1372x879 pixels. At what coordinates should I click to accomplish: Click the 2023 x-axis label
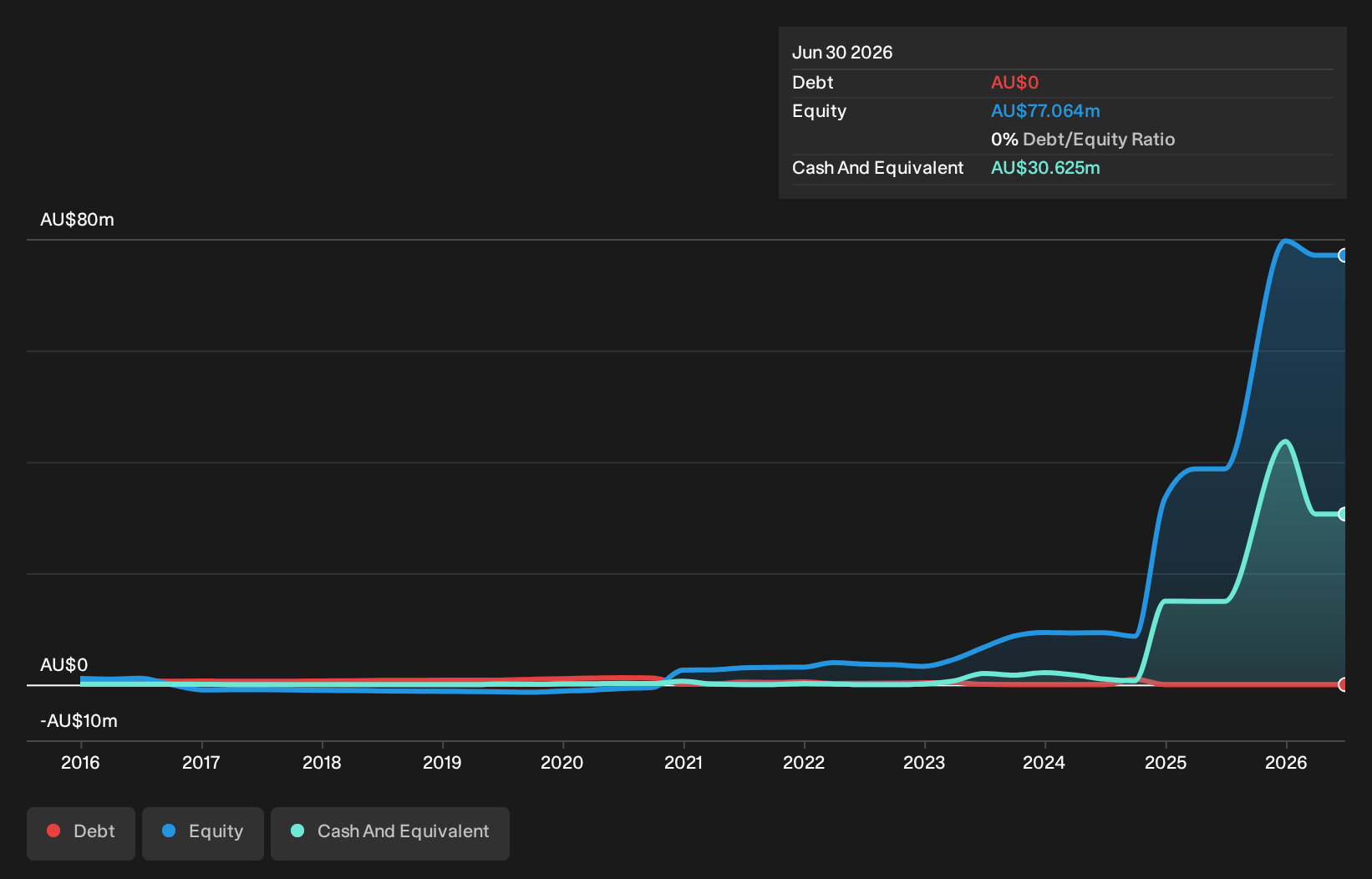click(x=924, y=762)
